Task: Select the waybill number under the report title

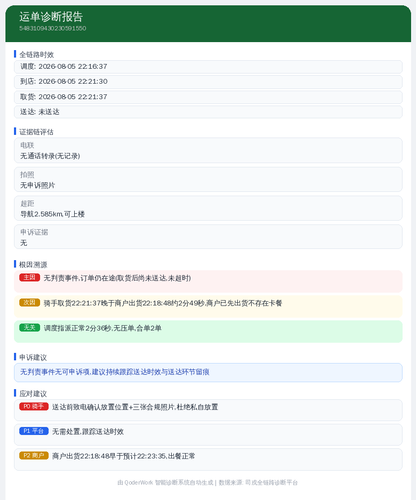Action: (x=53, y=28)
